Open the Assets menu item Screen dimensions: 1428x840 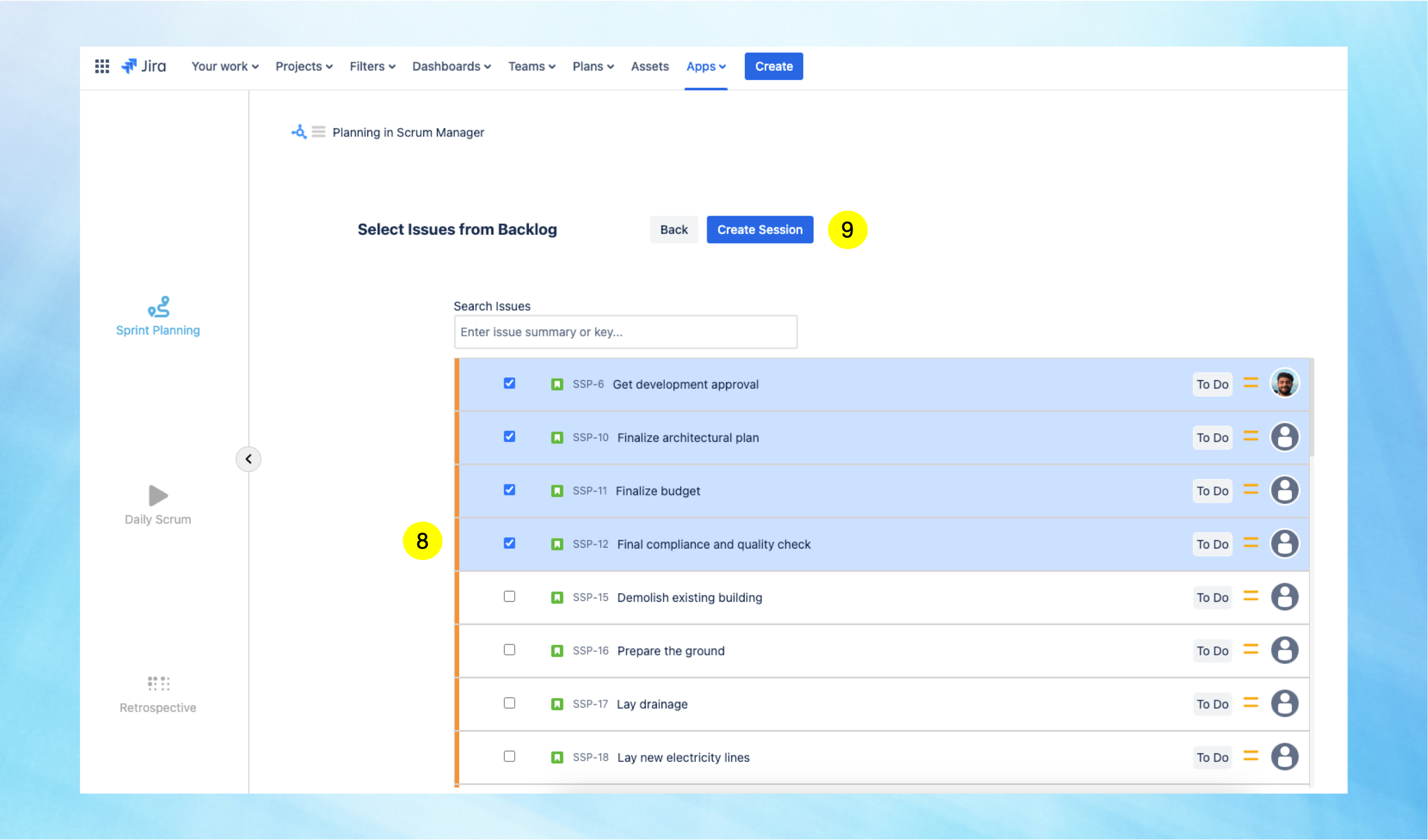(x=650, y=66)
